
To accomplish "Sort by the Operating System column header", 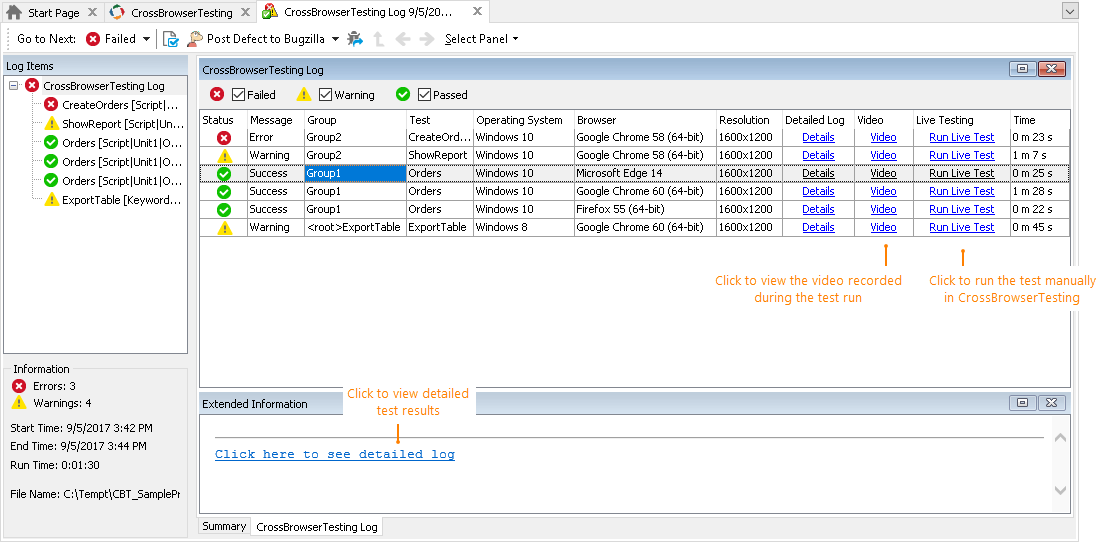I will [524, 120].
